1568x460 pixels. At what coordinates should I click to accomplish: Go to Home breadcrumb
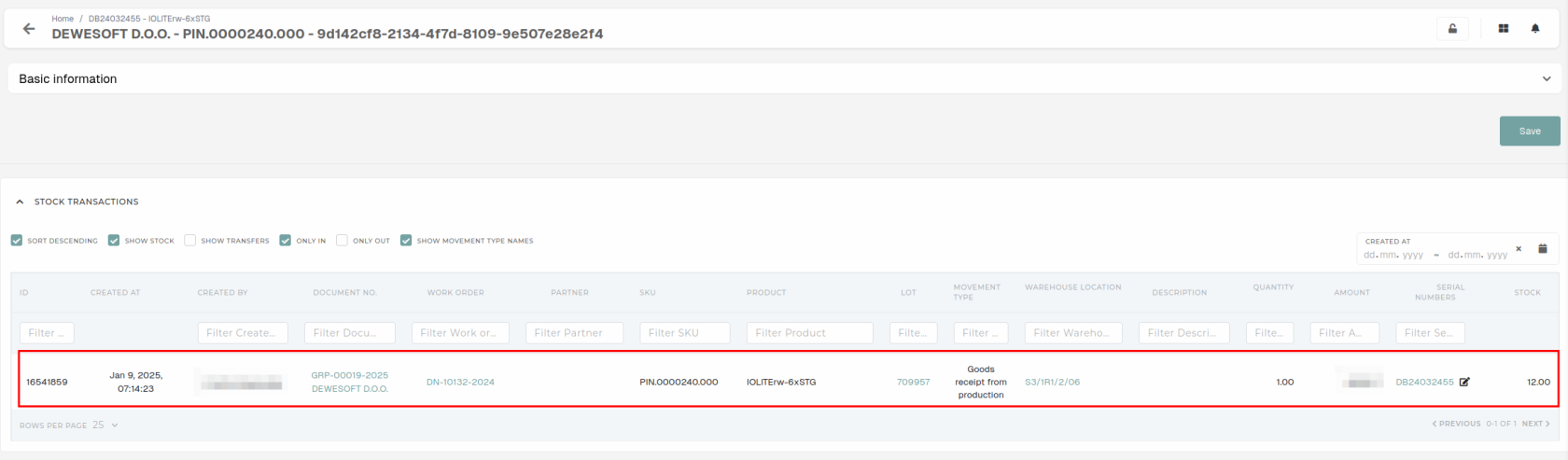(x=63, y=19)
